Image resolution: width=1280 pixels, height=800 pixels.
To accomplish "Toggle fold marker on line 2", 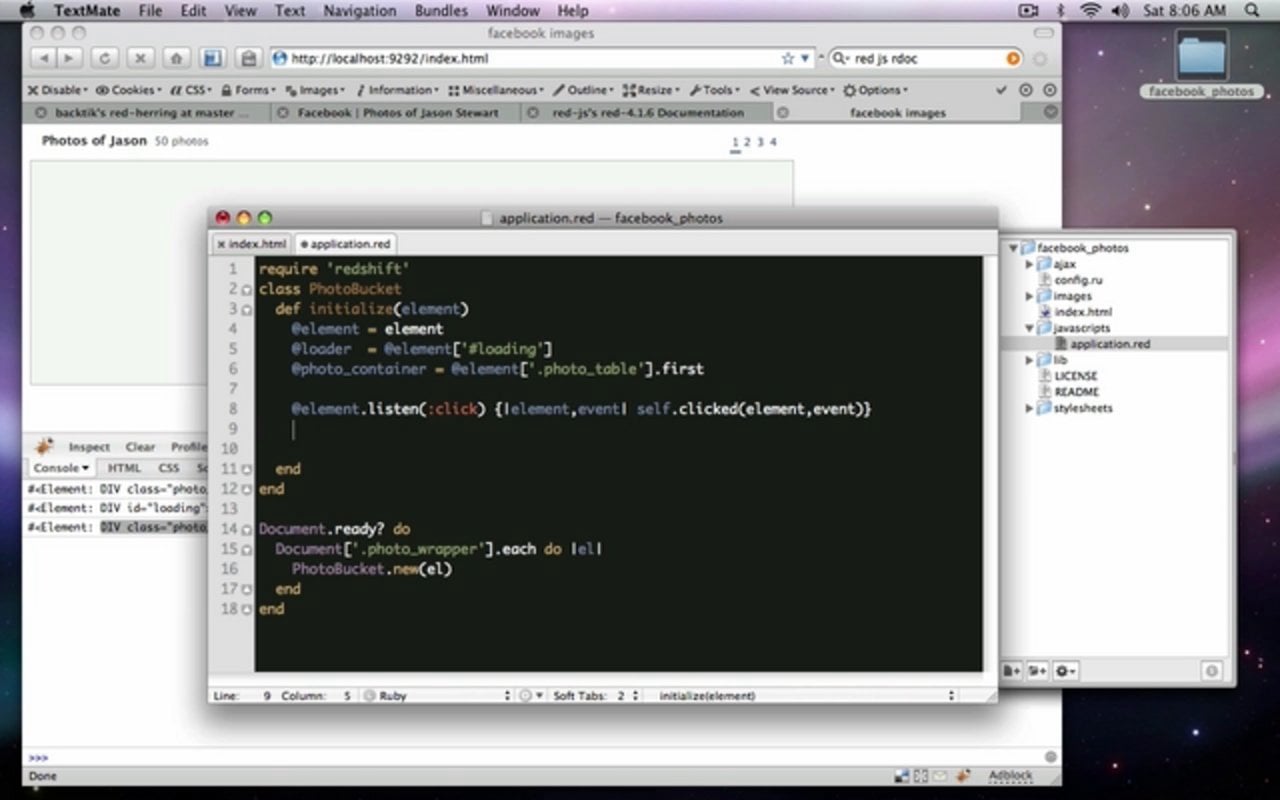I will click(x=247, y=290).
